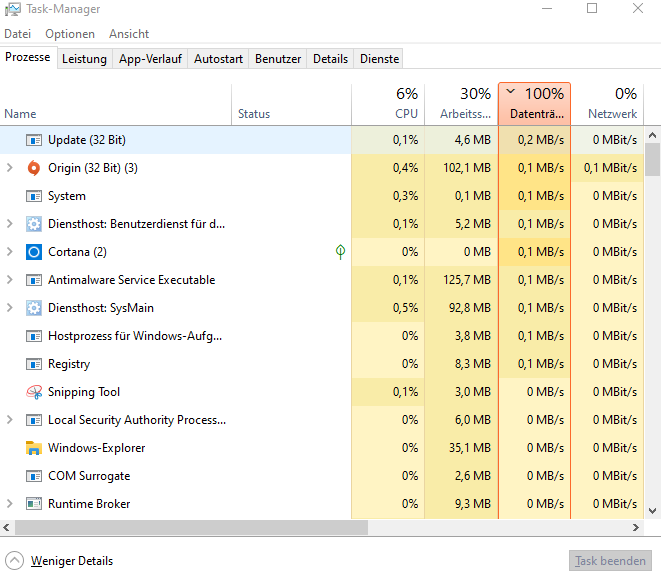The width and height of the screenshot is (661, 582).
Task: Sort by the Arbeitss... memory column header
Action: (x=461, y=105)
